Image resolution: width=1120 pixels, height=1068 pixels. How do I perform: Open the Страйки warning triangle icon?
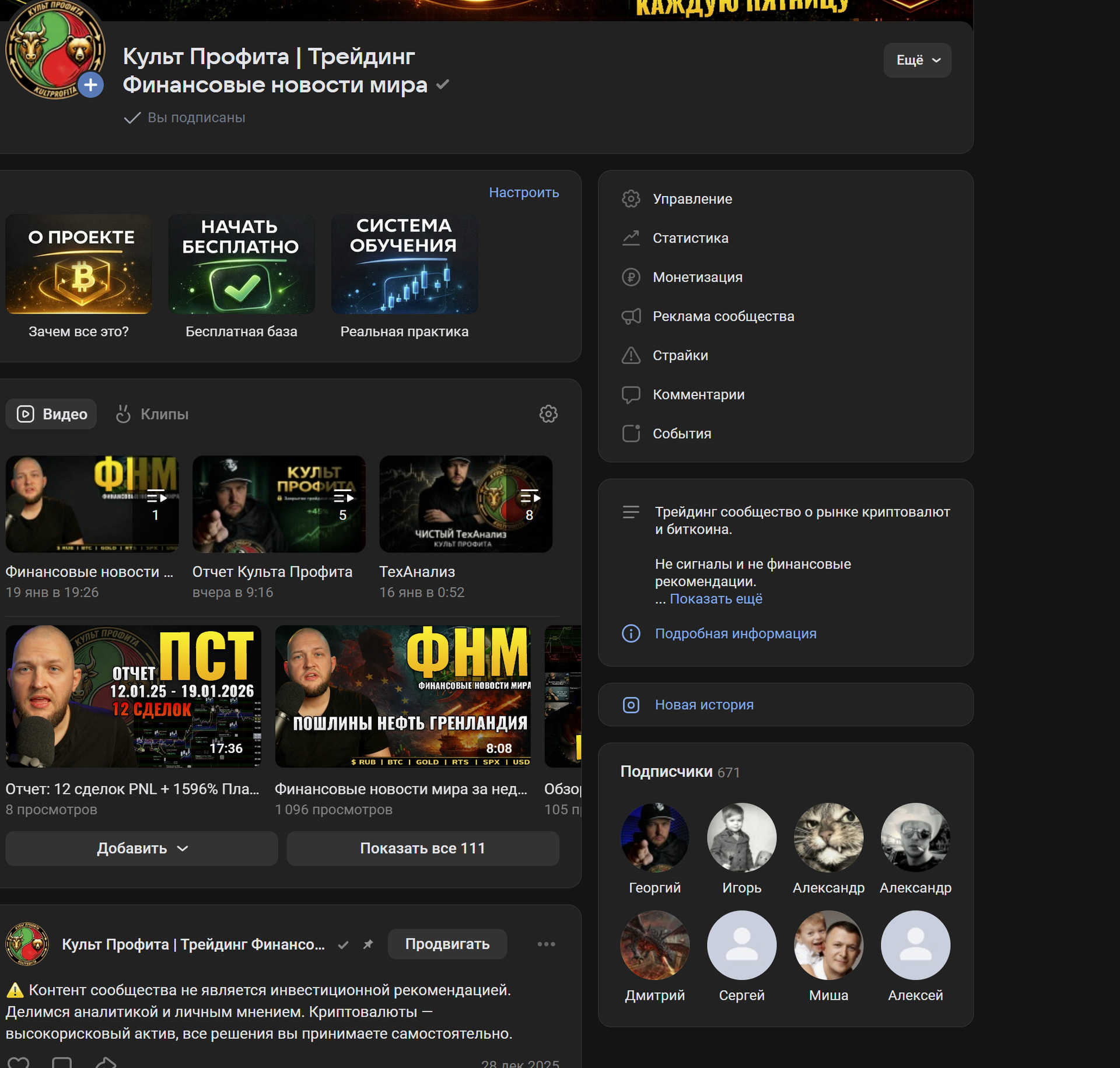[x=631, y=355]
